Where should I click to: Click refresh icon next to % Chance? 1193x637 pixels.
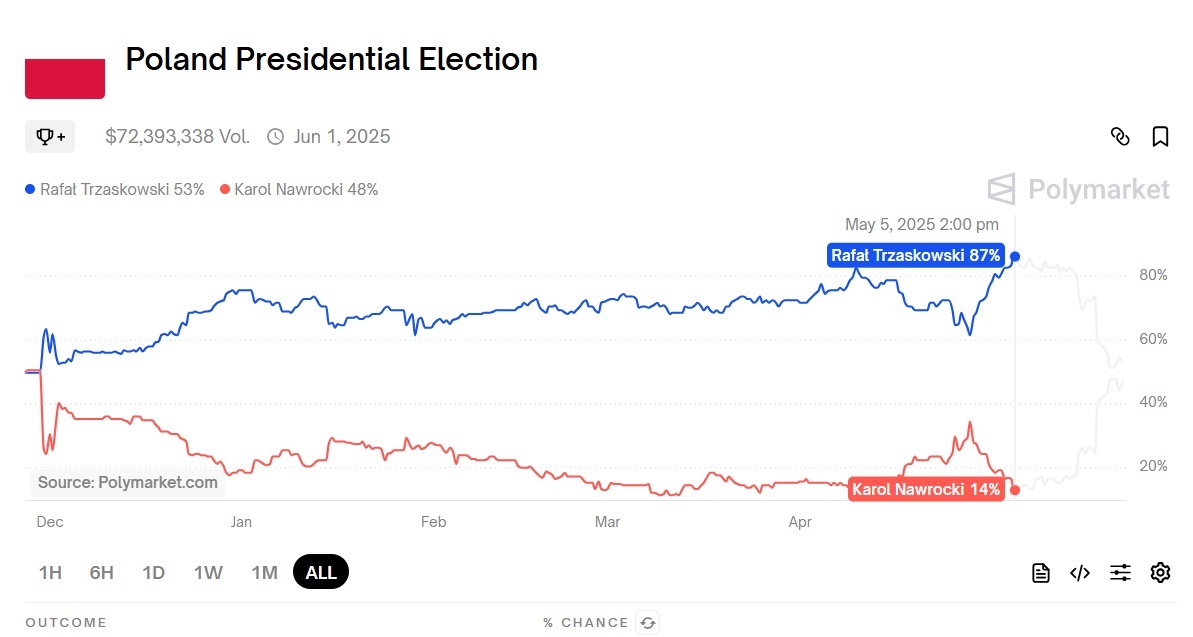[x=648, y=623]
